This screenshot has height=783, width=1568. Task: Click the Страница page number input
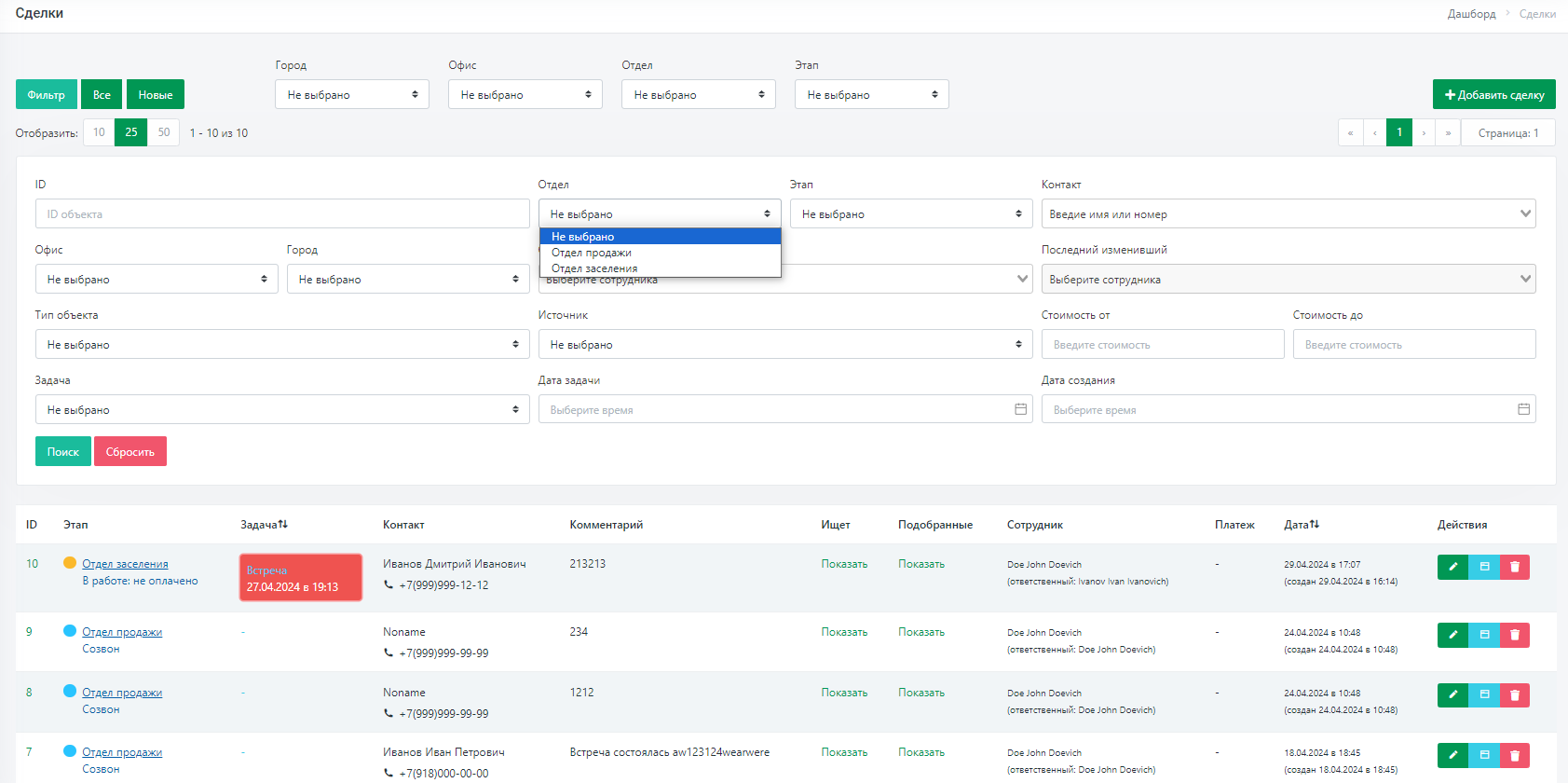(1508, 132)
